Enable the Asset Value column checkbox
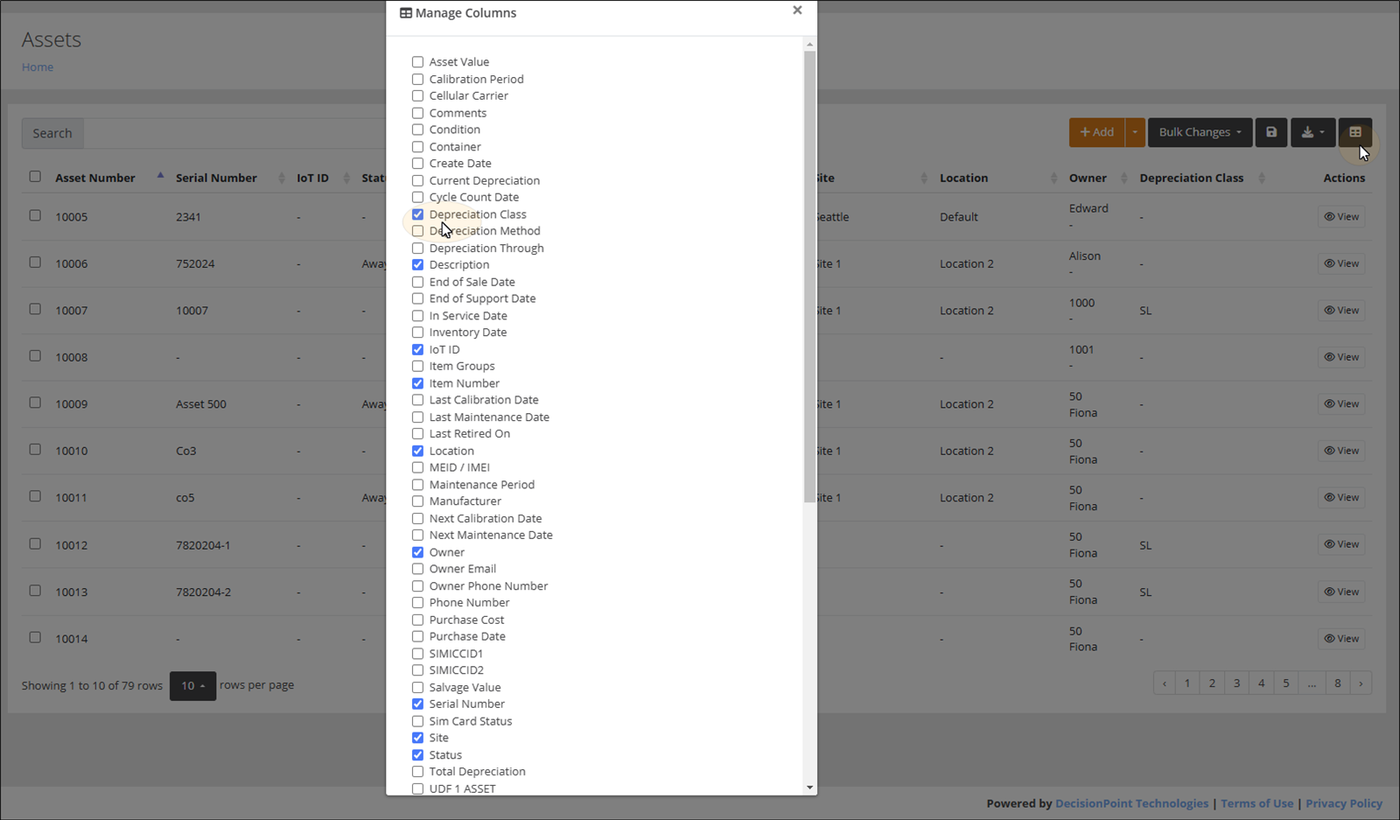Image resolution: width=1400 pixels, height=820 pixels. click(418, 62)
